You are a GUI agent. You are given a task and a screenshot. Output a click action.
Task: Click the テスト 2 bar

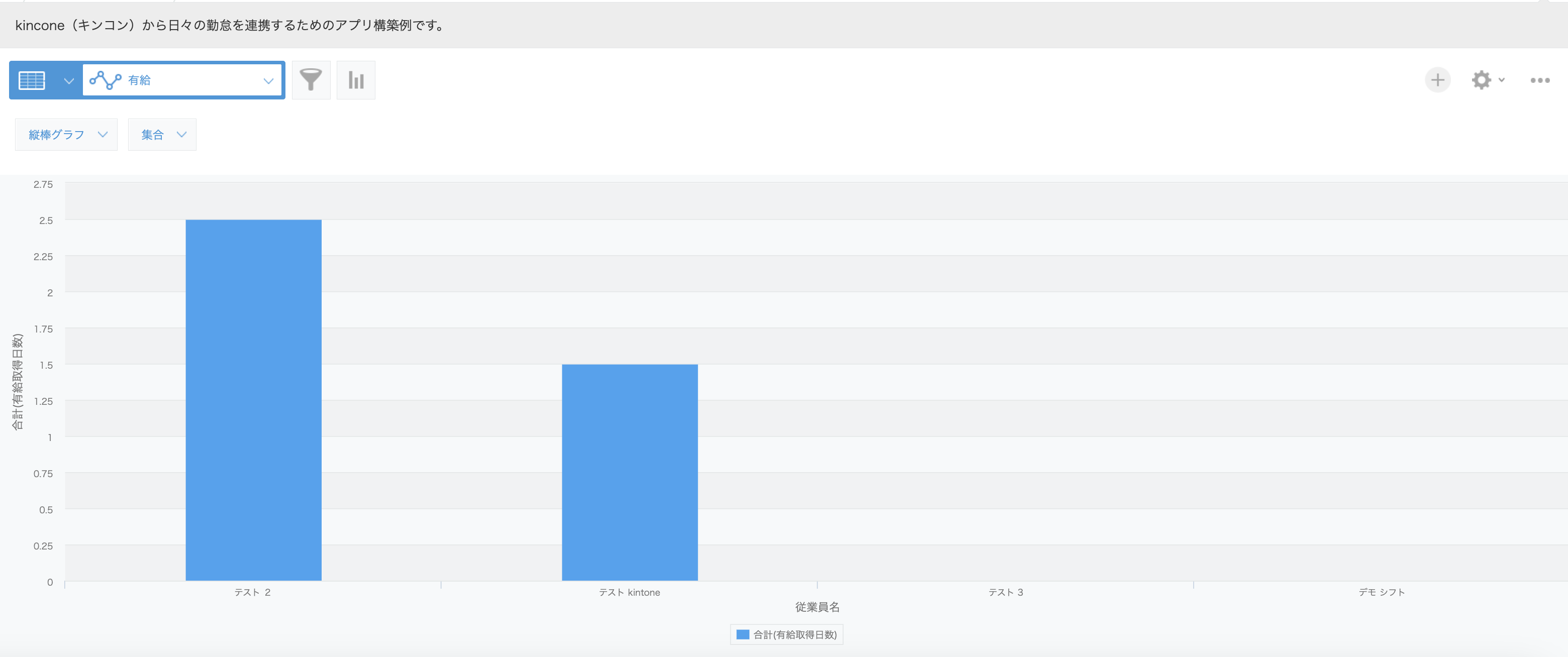253,400
